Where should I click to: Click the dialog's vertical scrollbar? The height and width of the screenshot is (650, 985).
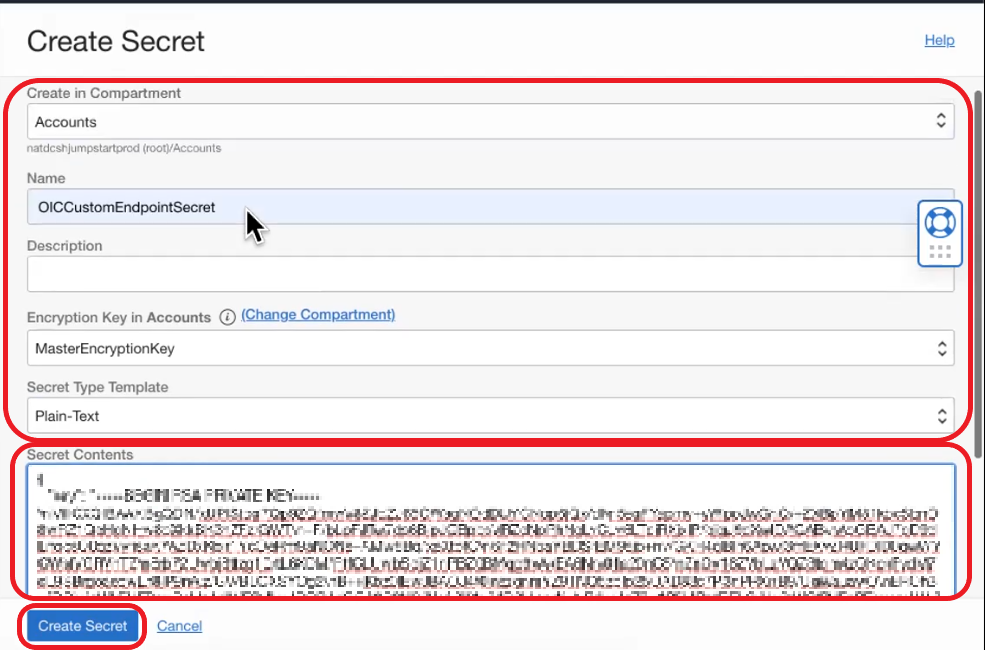pos(977,274)
